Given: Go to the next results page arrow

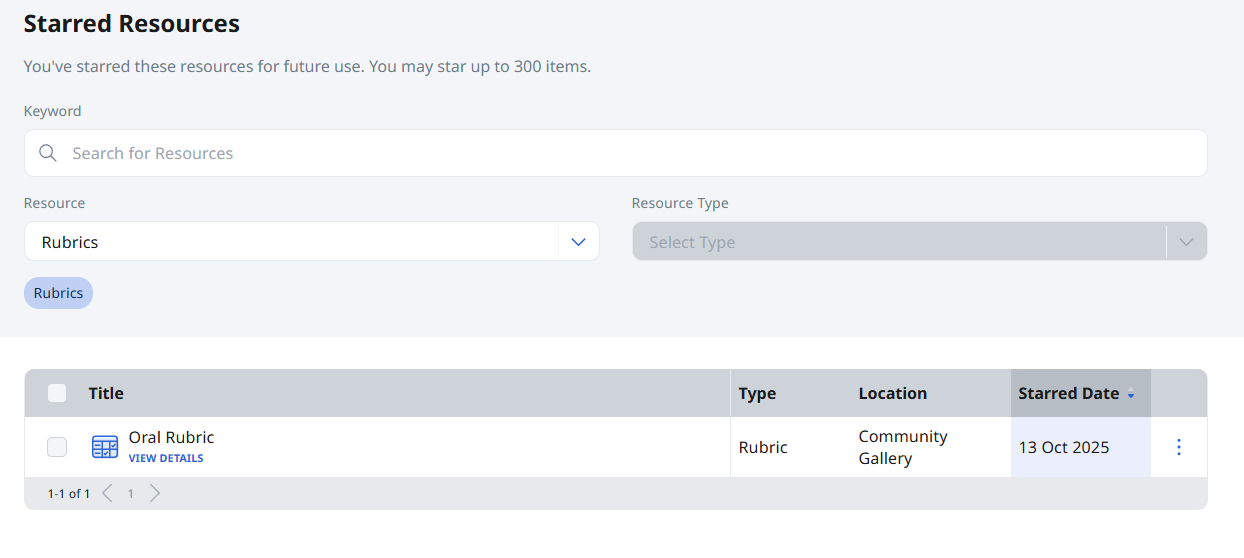Looking at the screenshot, I should (154, 493).
